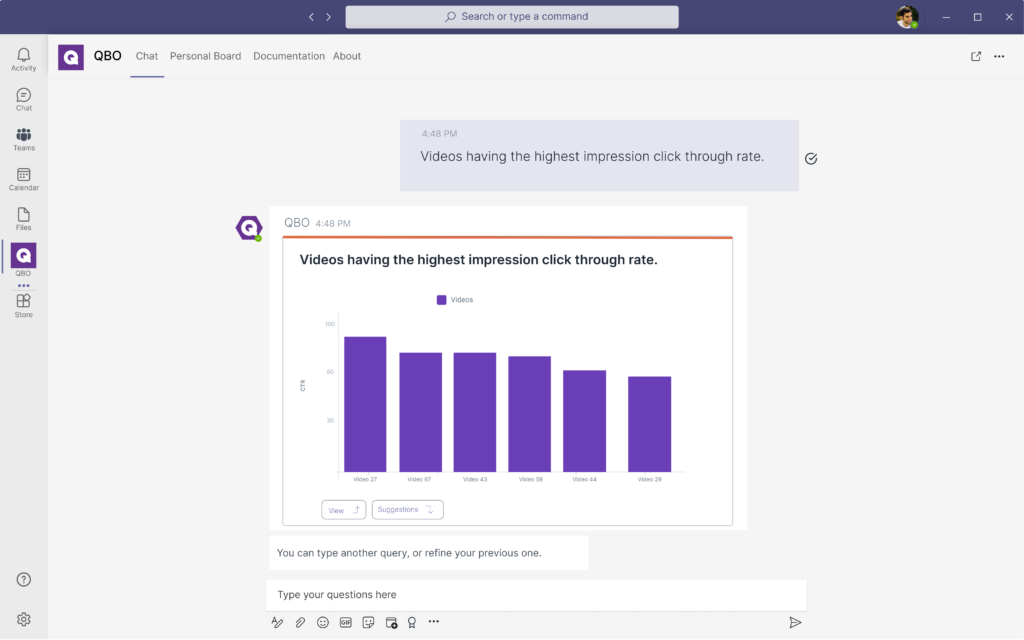Insert a GIF using the GIF icon

(346, 622)
